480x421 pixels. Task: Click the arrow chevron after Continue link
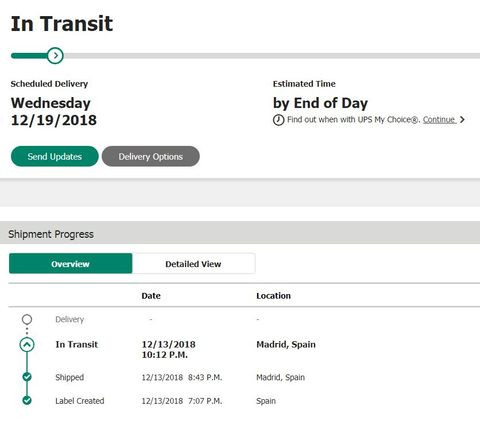point(462,120)
